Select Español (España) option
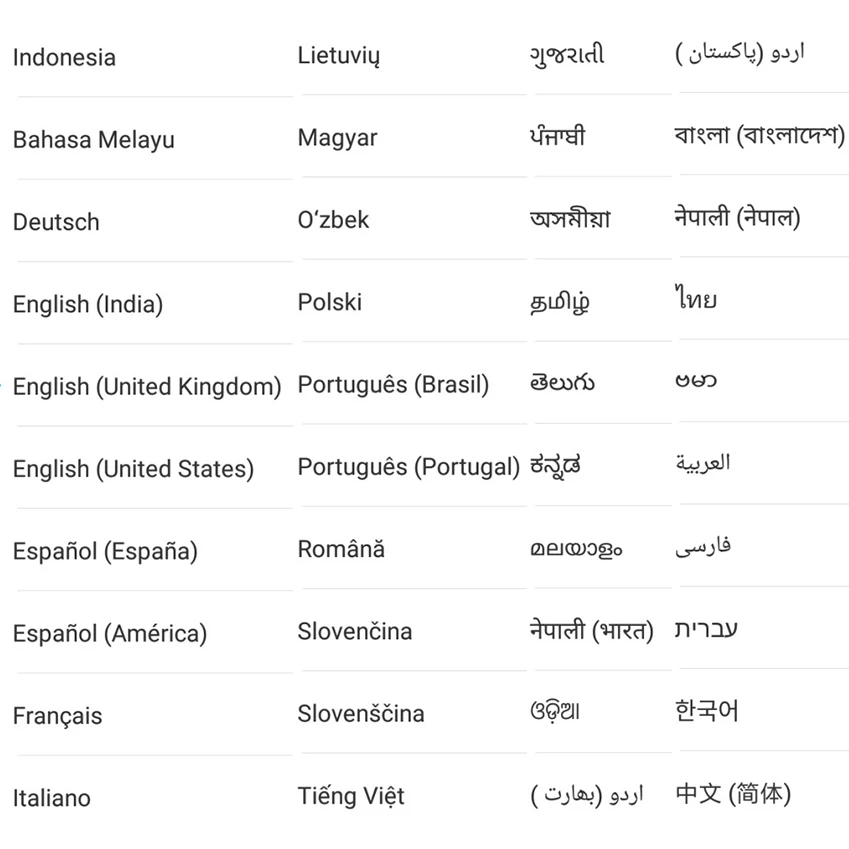This screenshot has height=849, width=849. [106, 552]
